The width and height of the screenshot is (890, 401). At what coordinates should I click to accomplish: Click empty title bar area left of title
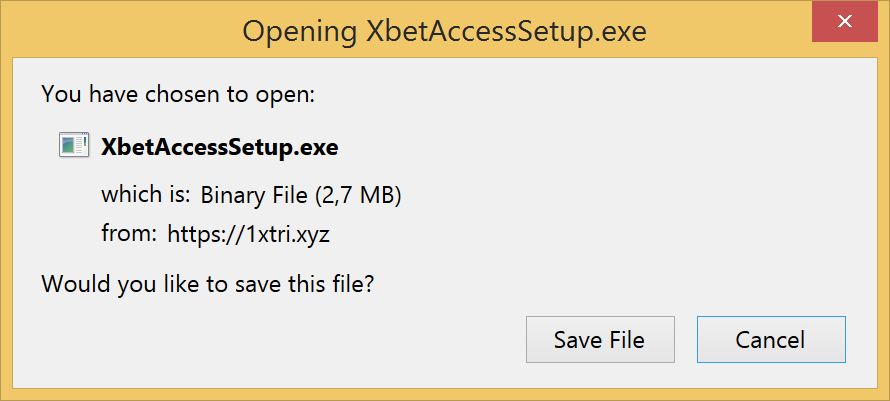(x=120, y=32)
